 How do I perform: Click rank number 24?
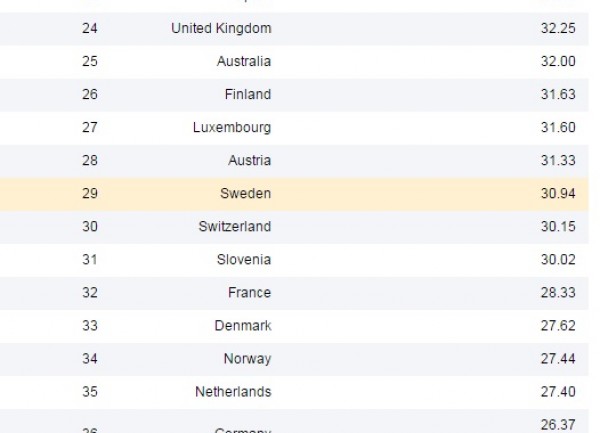coord(90,28)
